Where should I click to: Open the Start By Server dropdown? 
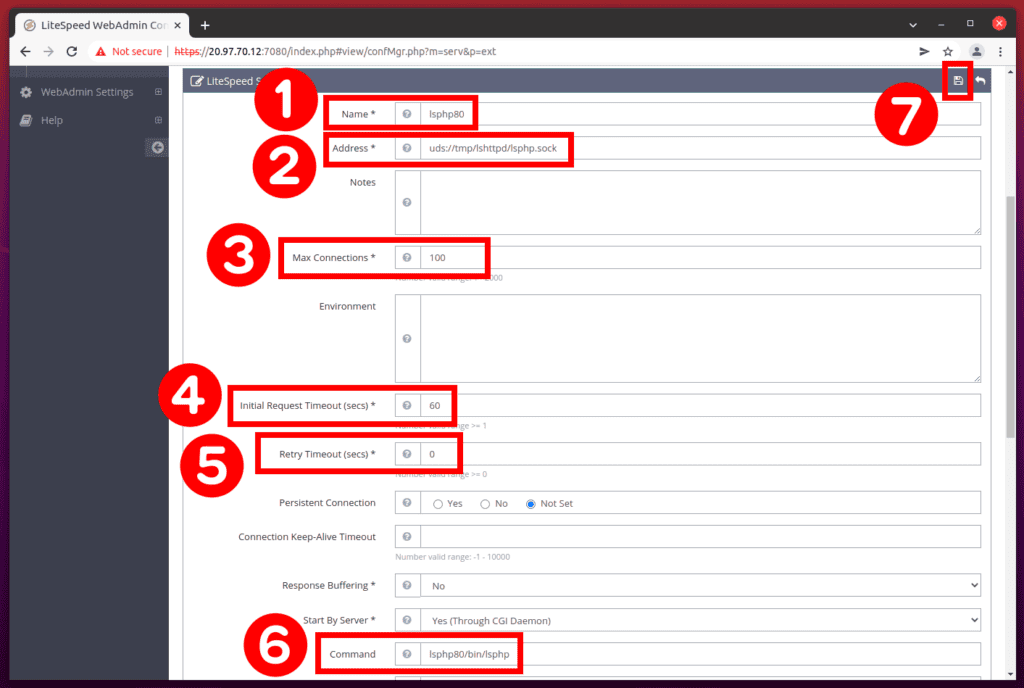(701, 620)
